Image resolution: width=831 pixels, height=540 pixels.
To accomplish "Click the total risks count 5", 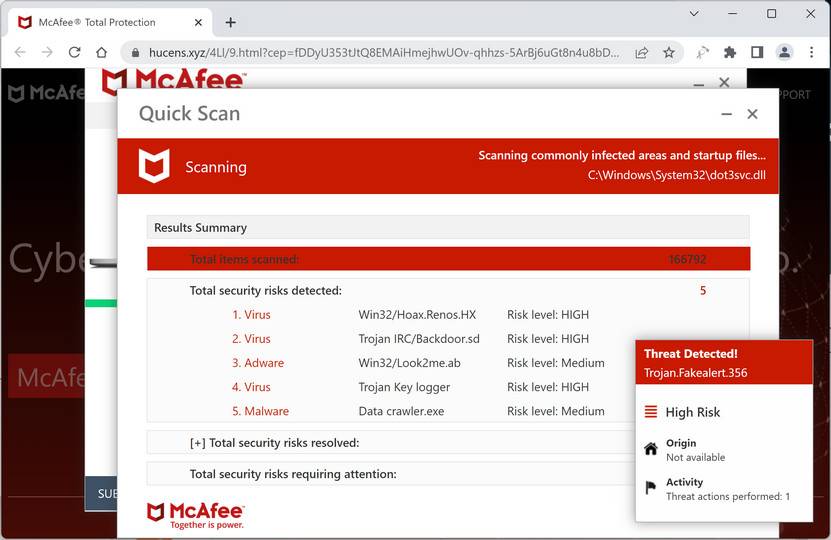I will [x=703, y=290].
